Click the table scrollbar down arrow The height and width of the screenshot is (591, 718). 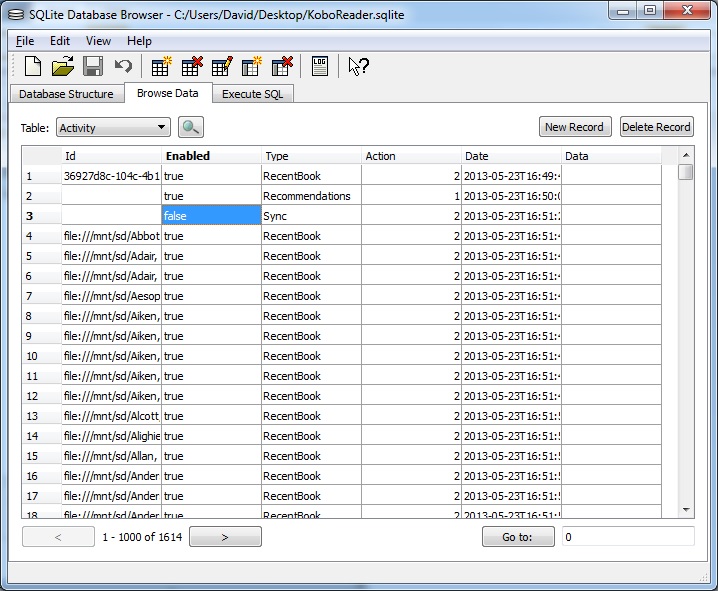[686, 510]
